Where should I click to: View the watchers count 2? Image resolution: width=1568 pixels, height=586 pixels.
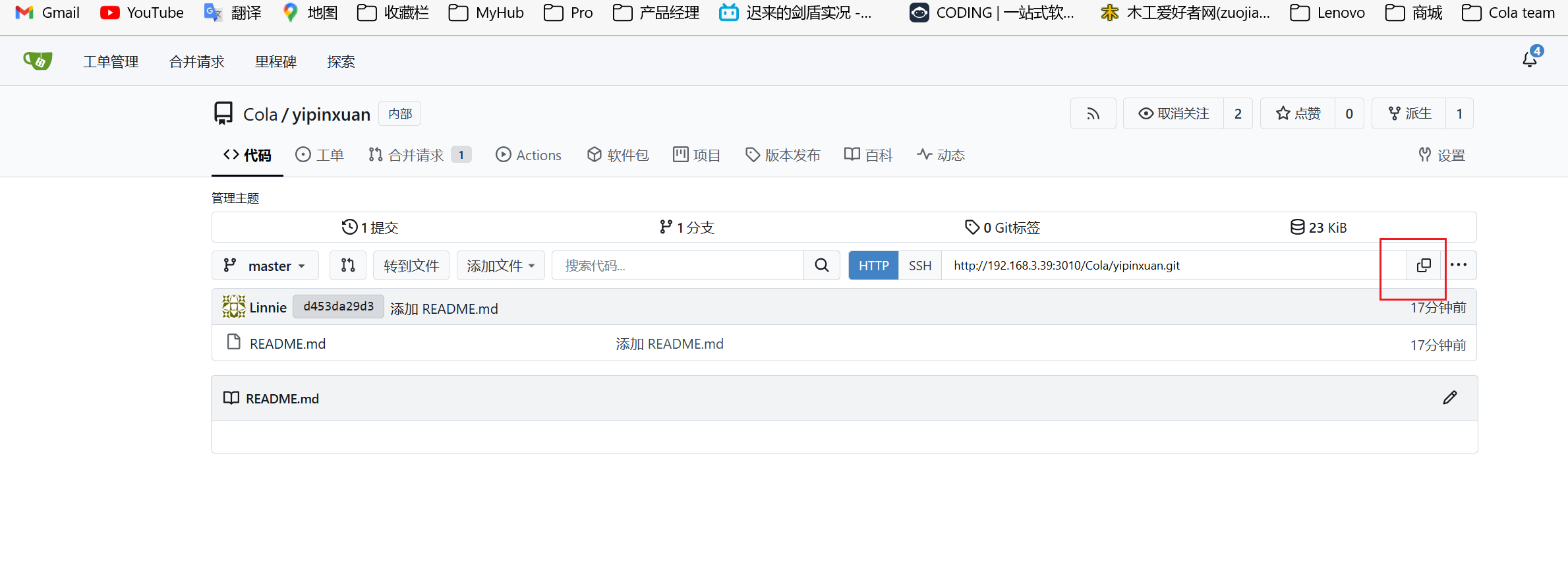tap(1238, 113)
